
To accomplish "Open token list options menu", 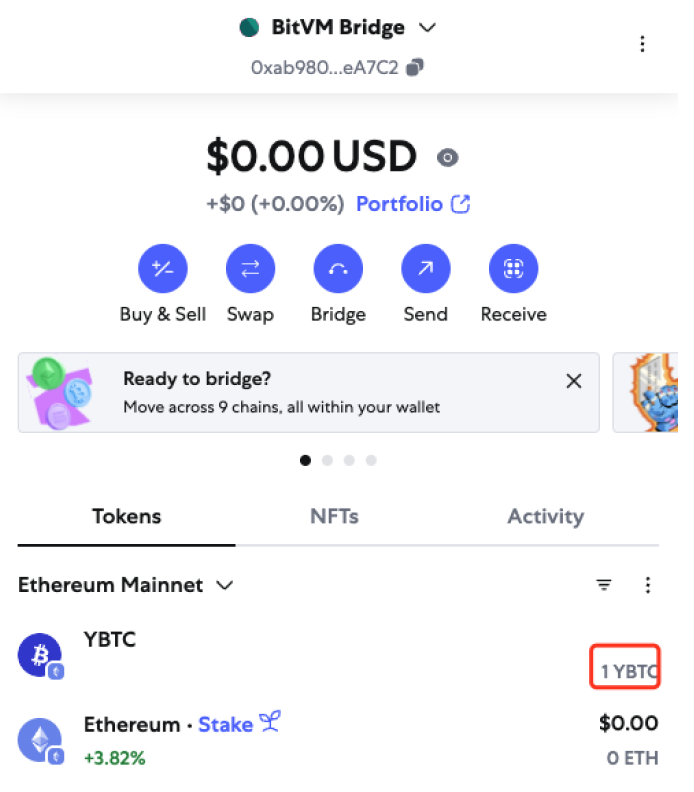I will pyautogui.click(x=648, y=585).
